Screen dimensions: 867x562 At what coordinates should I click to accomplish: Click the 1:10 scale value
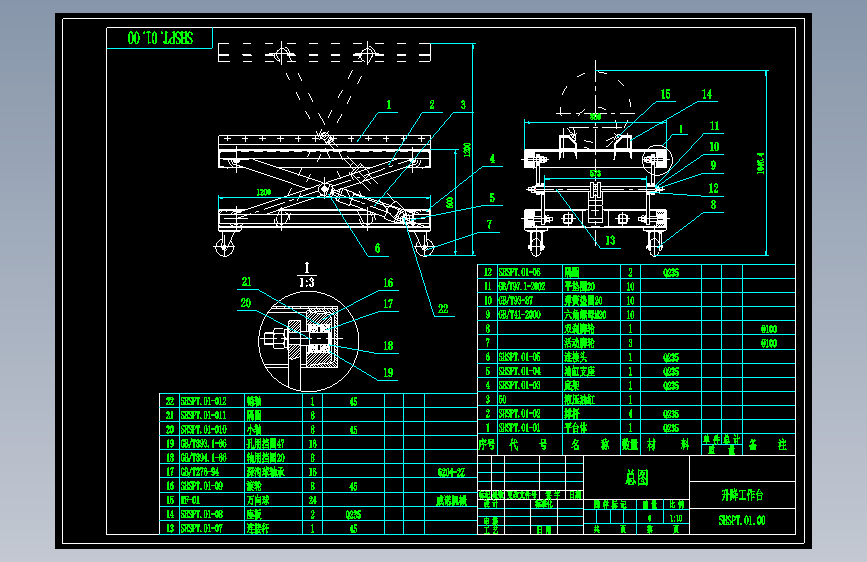(676, 518)
